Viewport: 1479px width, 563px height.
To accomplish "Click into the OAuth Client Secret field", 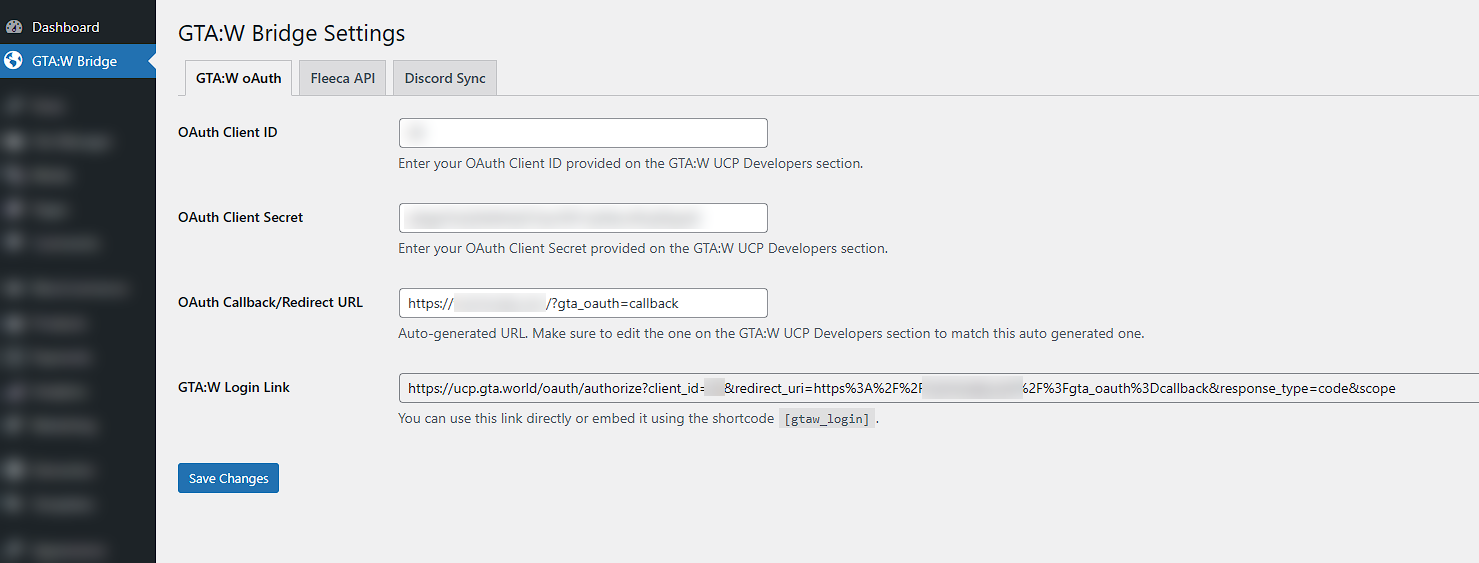I will click(x=583, y=218).
